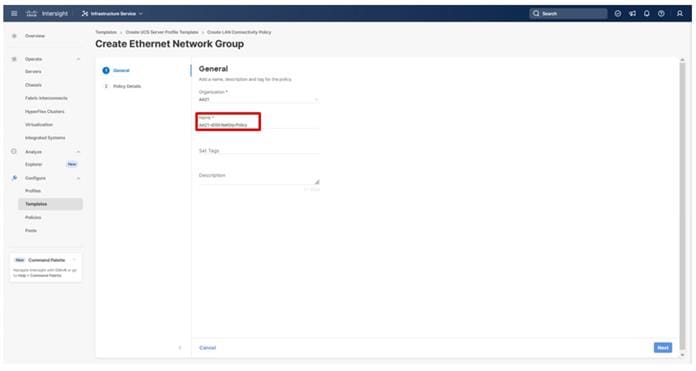The image size is (696, 371).
Task: Select Policies in the sidebar
Action: pyautogui.click(x=33, y=217)
